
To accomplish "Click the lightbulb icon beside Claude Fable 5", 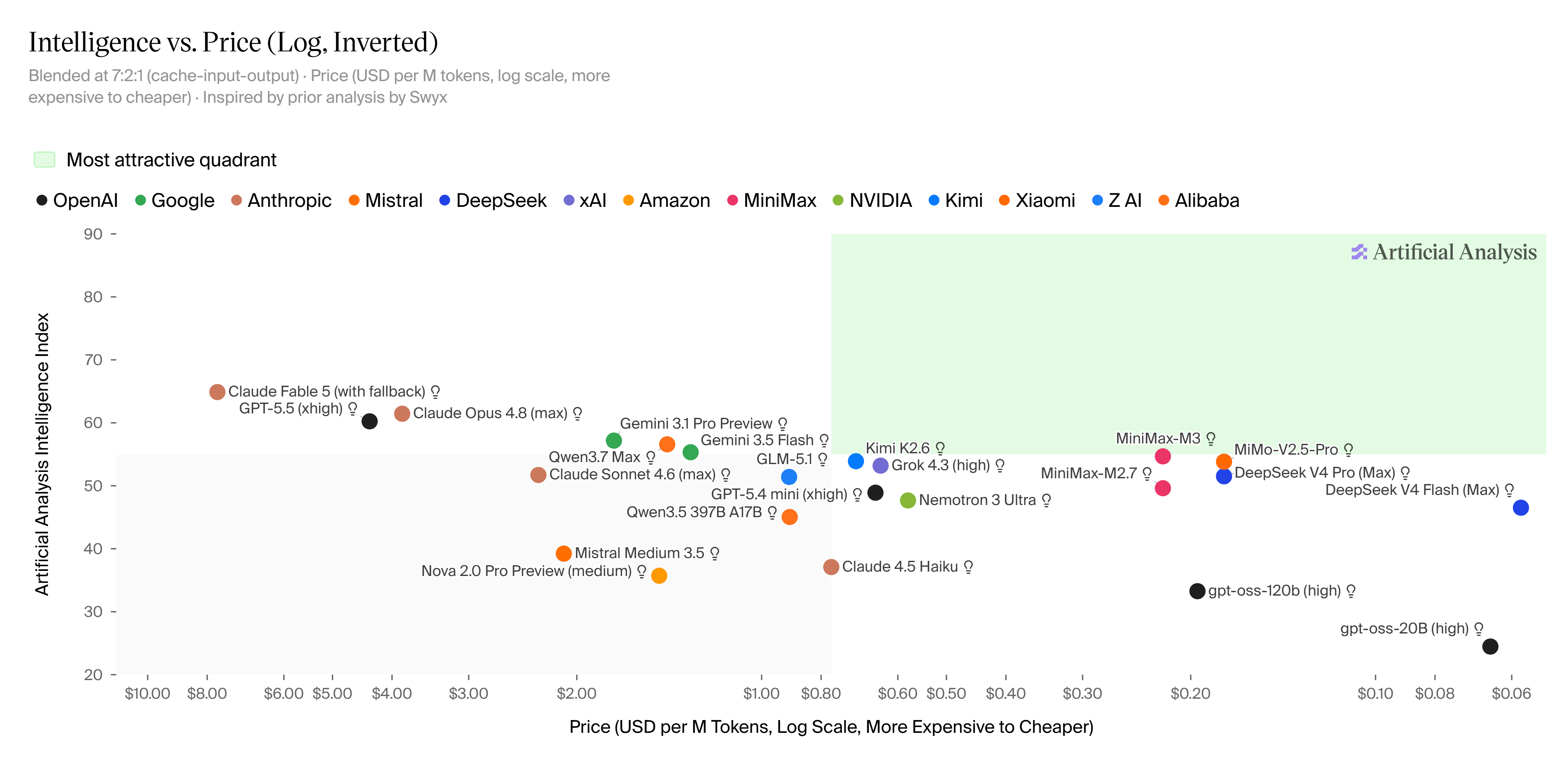I will (435, 392).
